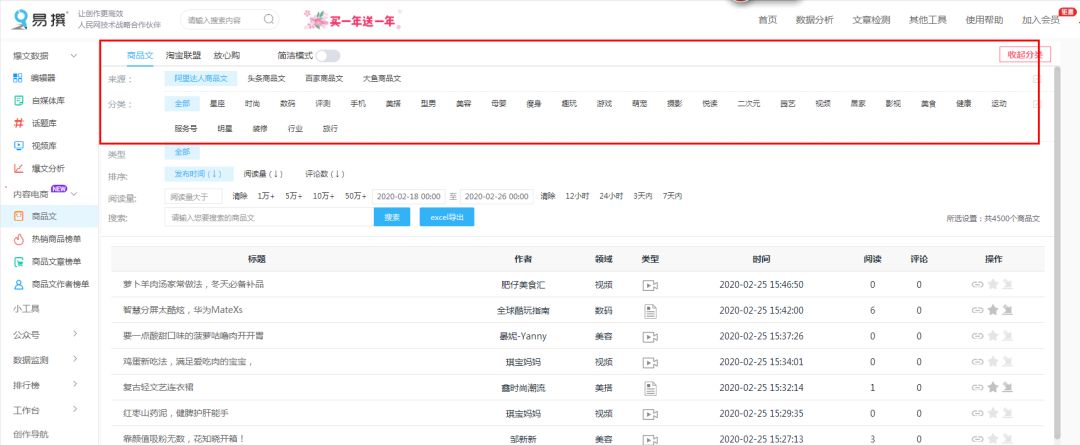Click document type icon in 15:32:14 row
Viewport: 1080px width, 445px height.
tap(650, 388)
